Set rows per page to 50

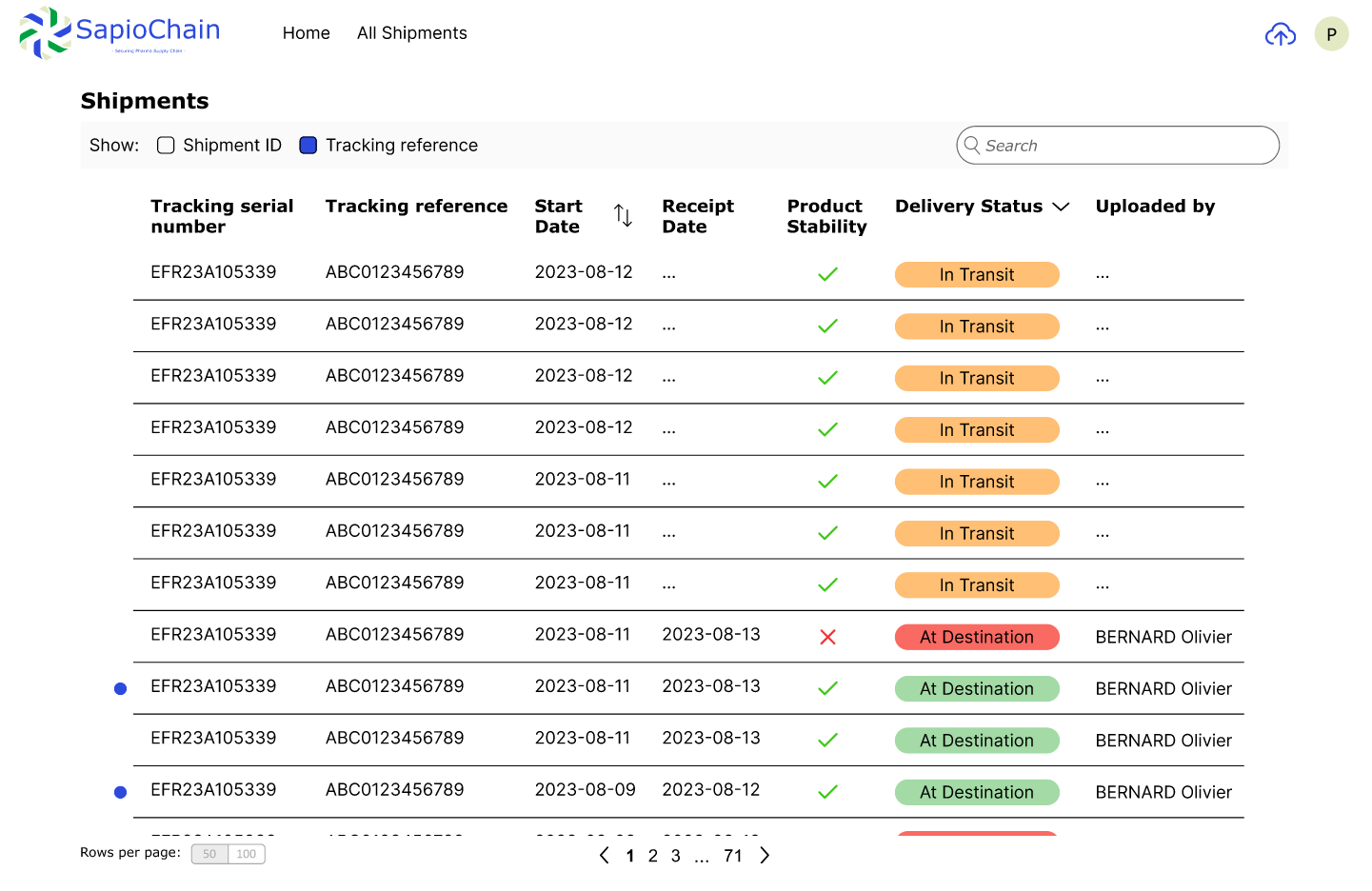tap(209, 854)
